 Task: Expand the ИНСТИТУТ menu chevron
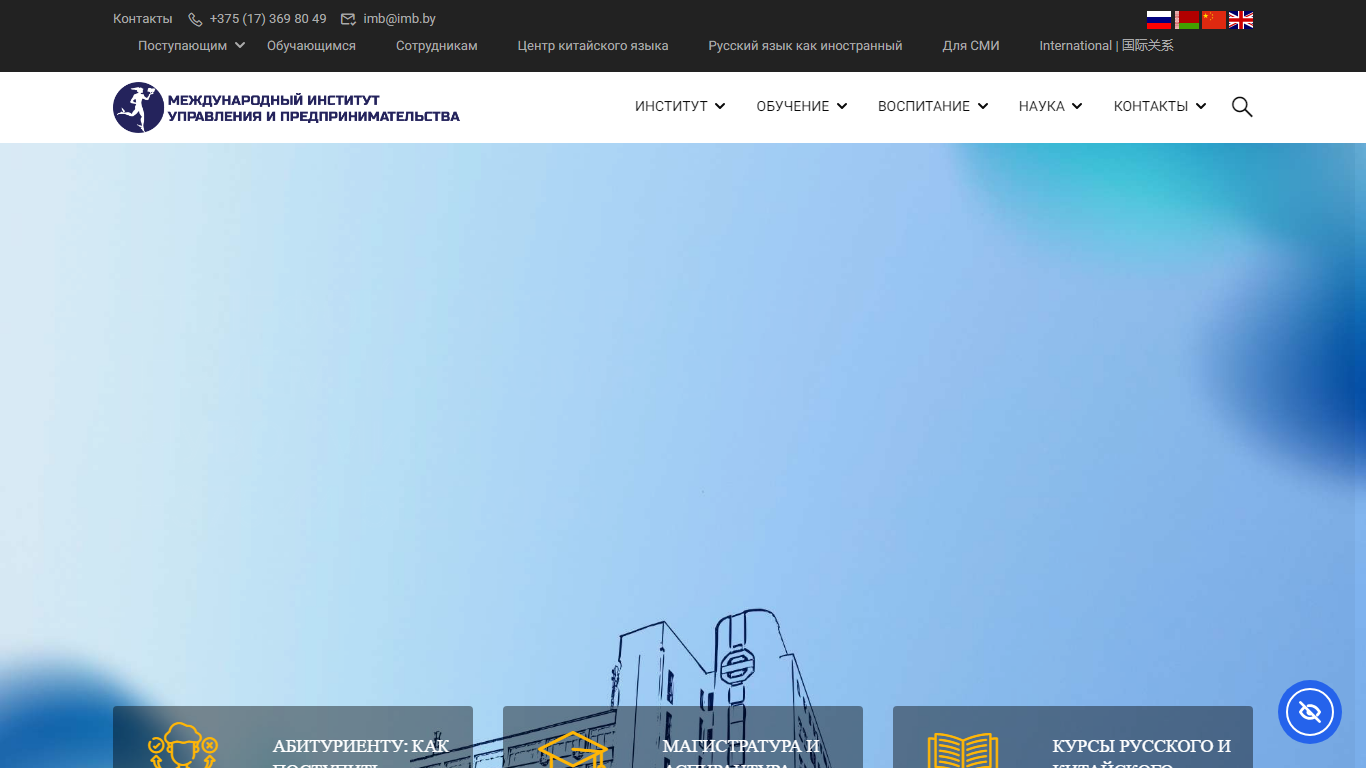720,106
